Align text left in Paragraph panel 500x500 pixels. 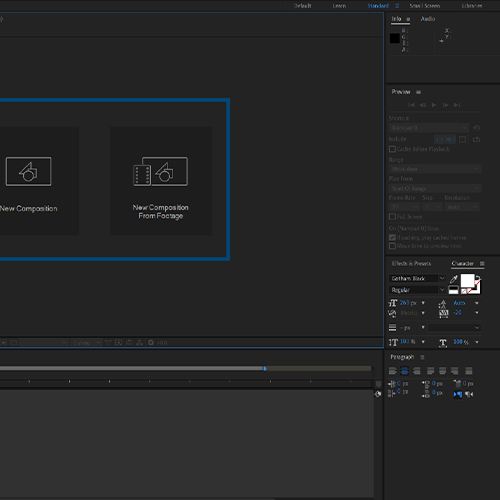393,371
